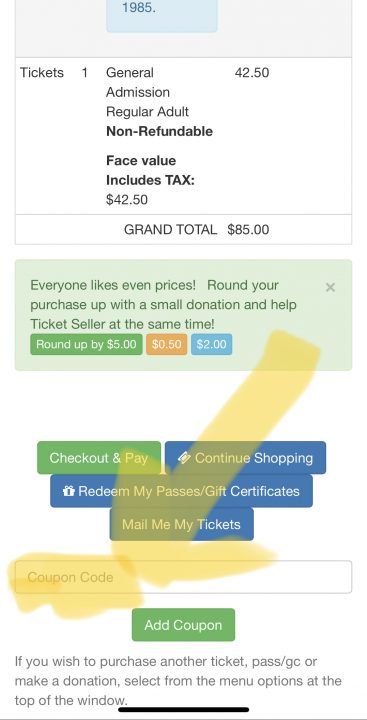The image size is (367, 720).
Task: Pick the orange $0.50 donation option
Action: tap(167, 344)
